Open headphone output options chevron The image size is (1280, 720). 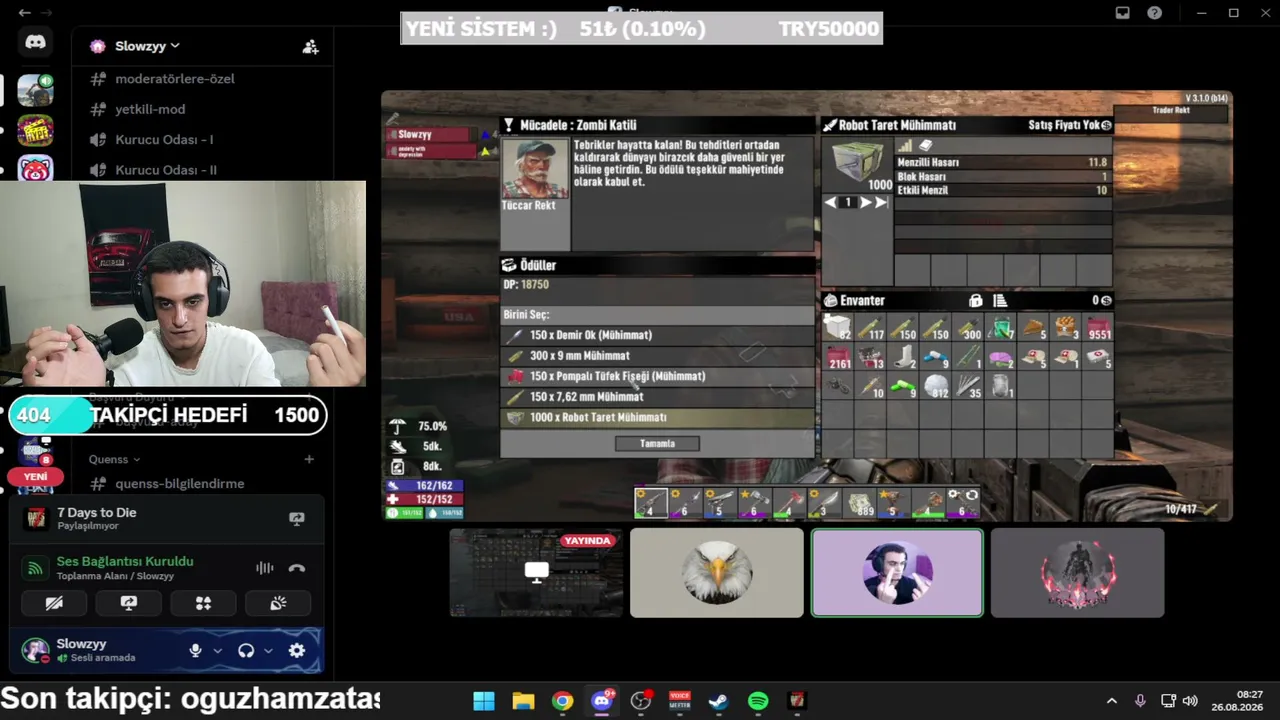pyautogui.click(x=268, y=650)
